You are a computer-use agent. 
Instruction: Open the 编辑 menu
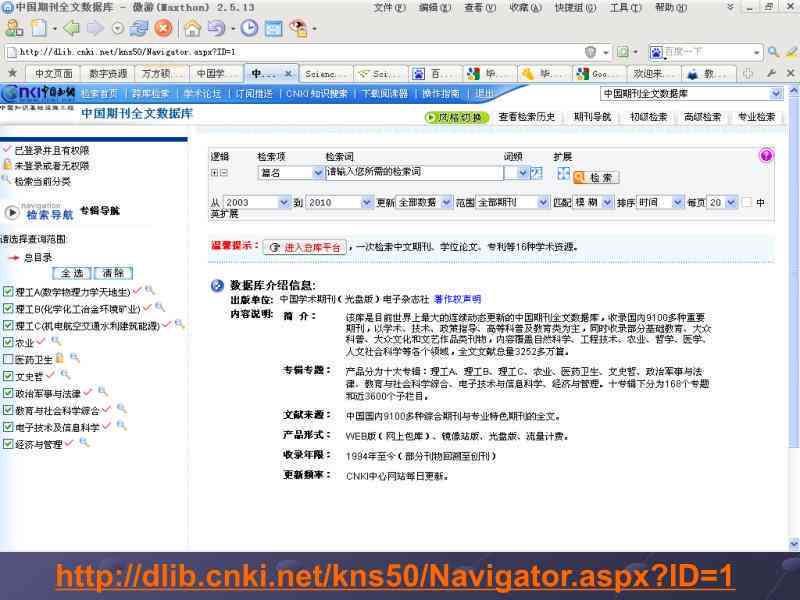(435, 8)
